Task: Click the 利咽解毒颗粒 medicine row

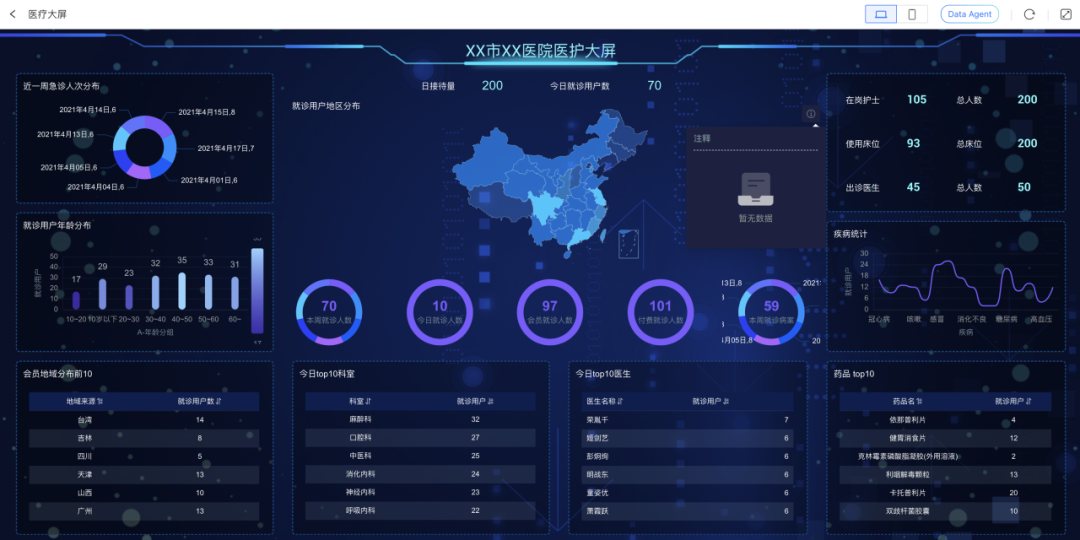Action: tap(945, 475)
